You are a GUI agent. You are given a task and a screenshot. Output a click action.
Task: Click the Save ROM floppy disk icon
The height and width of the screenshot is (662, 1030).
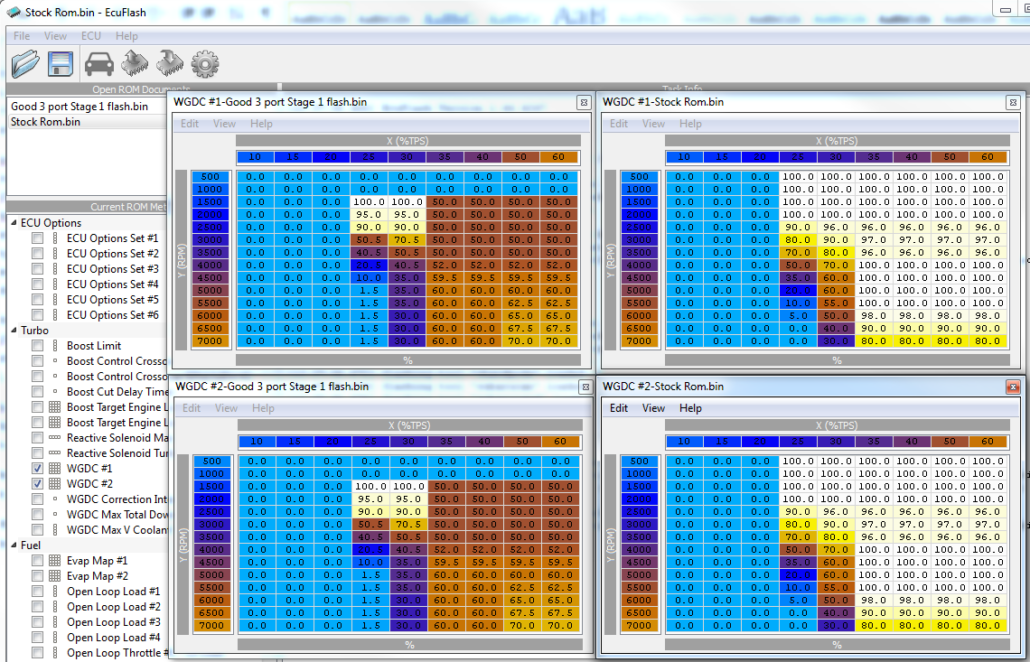pos(60,65)
